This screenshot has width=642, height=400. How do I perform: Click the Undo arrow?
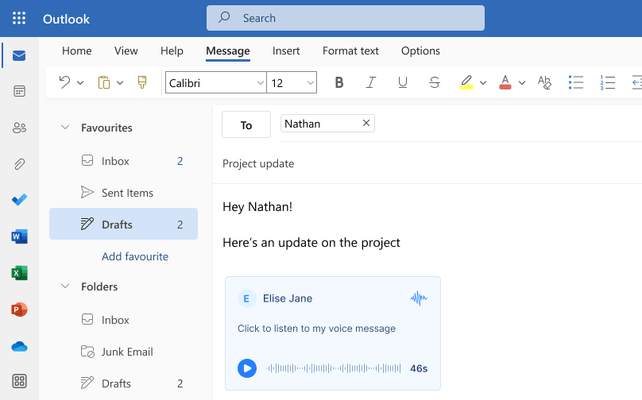click(64, 82)
